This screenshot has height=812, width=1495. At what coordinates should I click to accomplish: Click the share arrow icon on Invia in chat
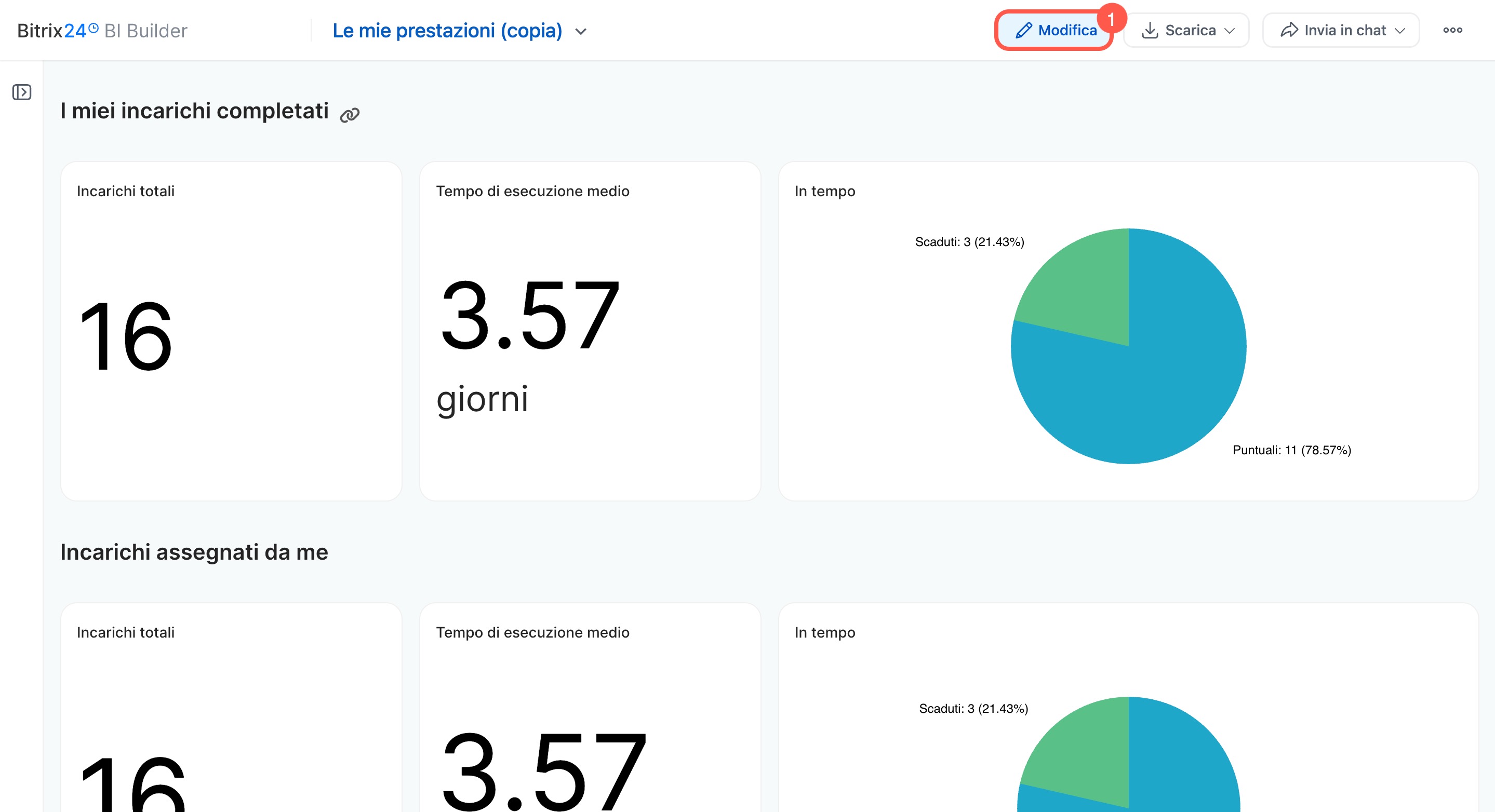tap(1289, 30)
